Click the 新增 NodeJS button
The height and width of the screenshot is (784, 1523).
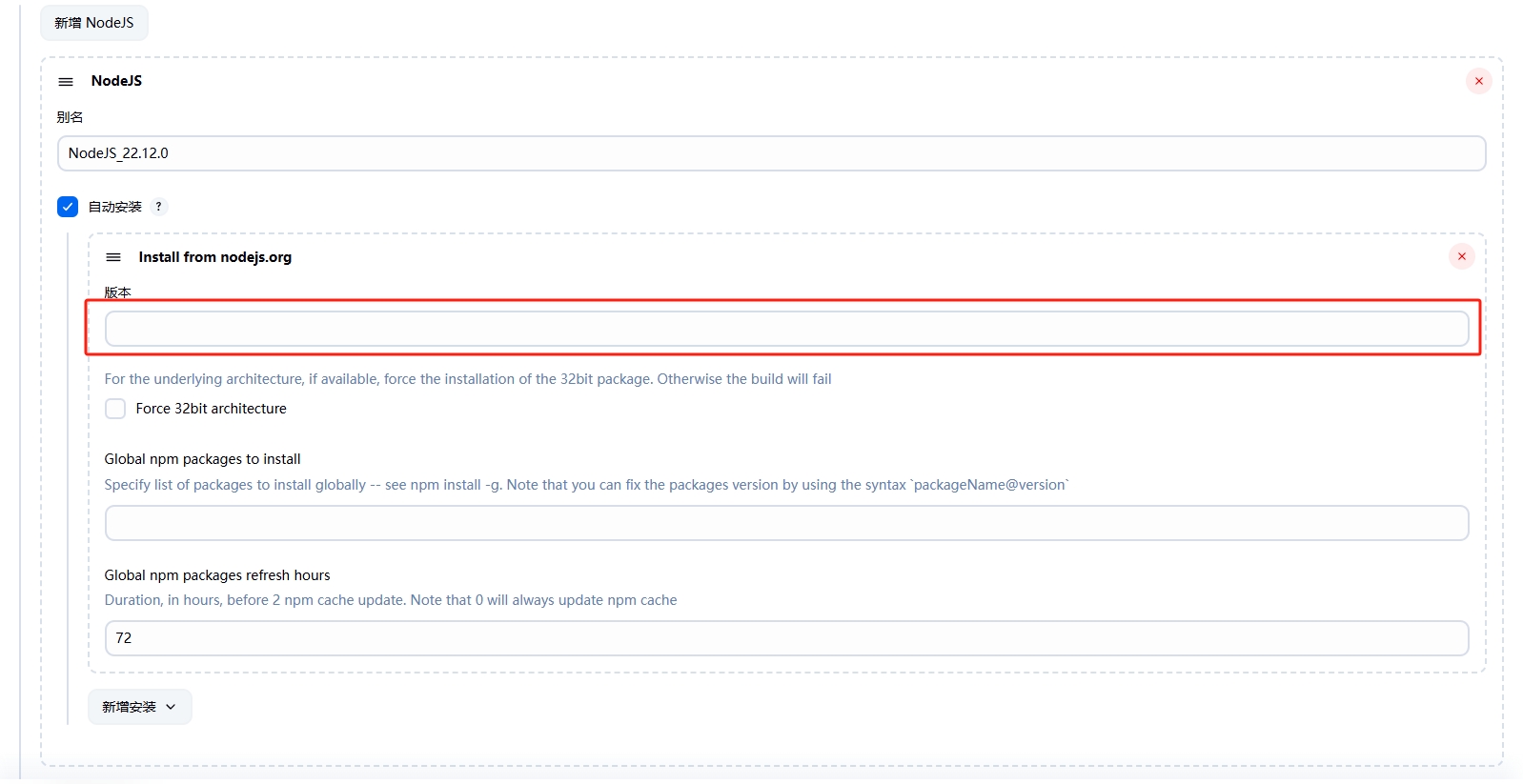coord(93,23)
